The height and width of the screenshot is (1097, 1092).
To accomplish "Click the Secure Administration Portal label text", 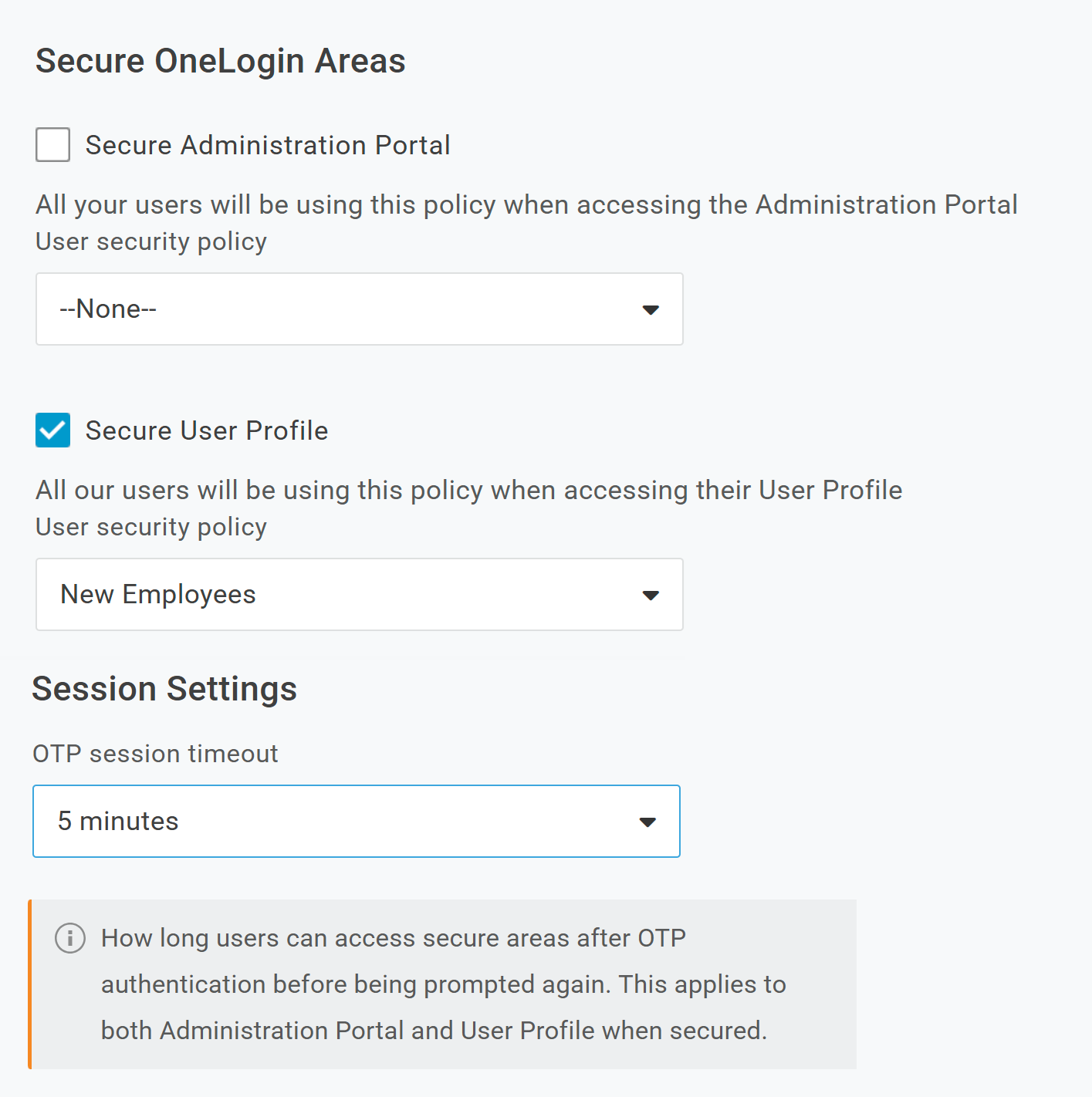I will tap(267, 145).
